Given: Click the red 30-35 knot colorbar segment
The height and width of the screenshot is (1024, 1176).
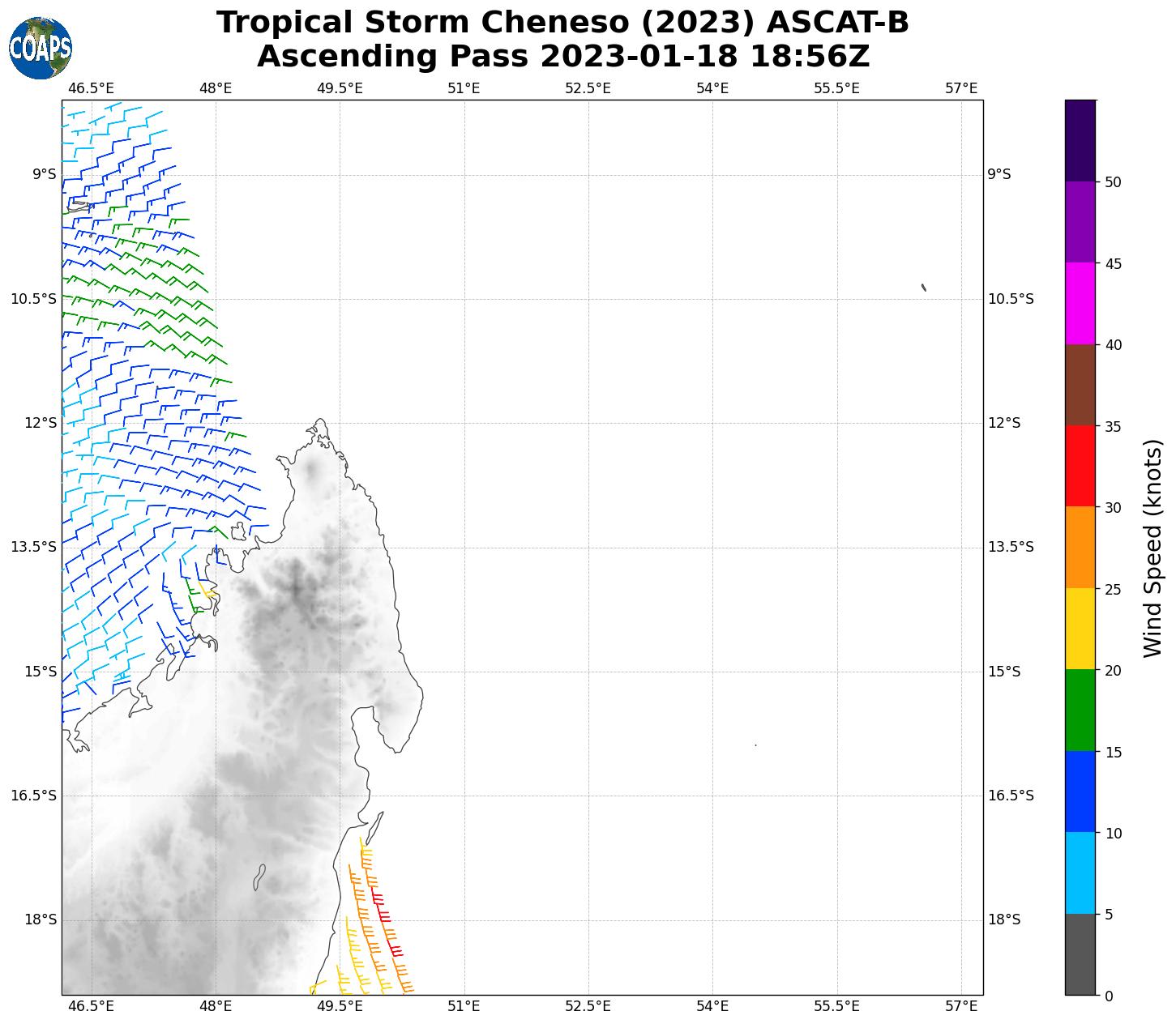Looking at the screenshot, I should (x=1080, y=467).
